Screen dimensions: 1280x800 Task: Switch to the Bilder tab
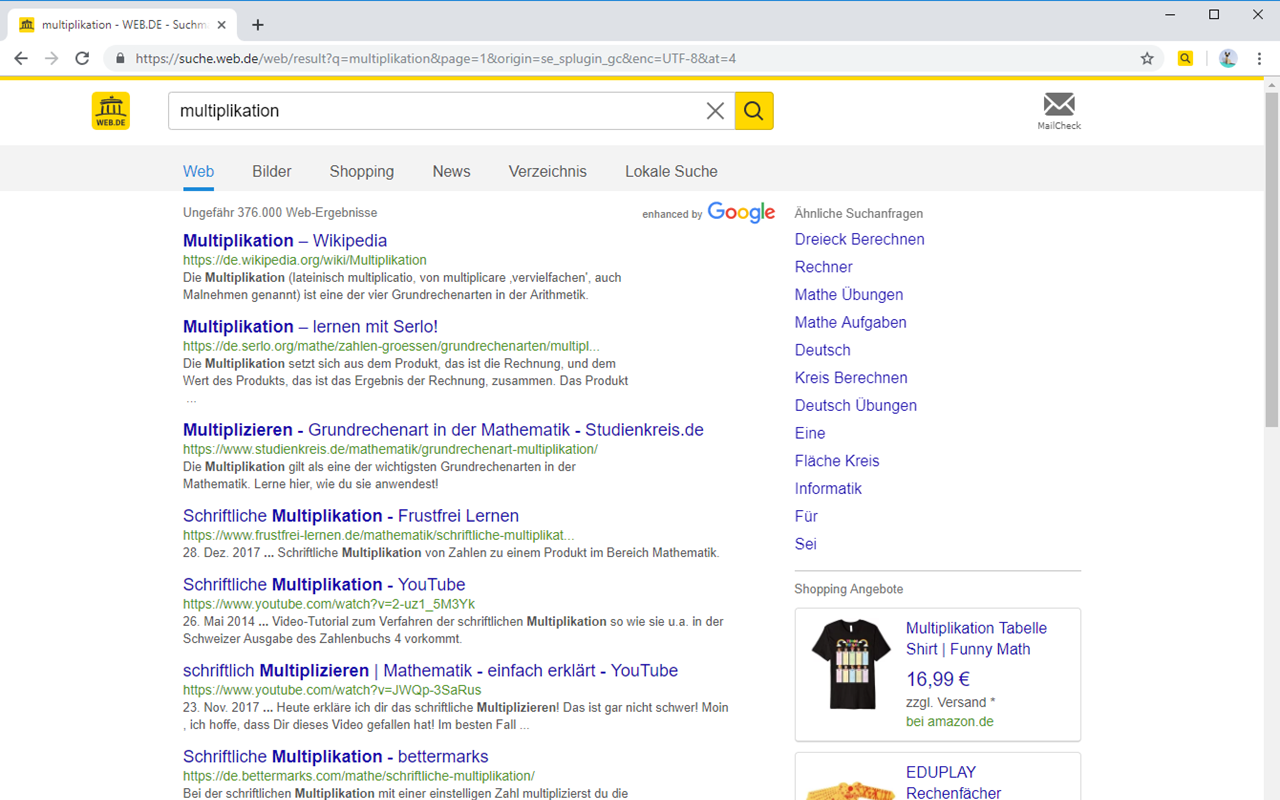(x=272, y=171)
